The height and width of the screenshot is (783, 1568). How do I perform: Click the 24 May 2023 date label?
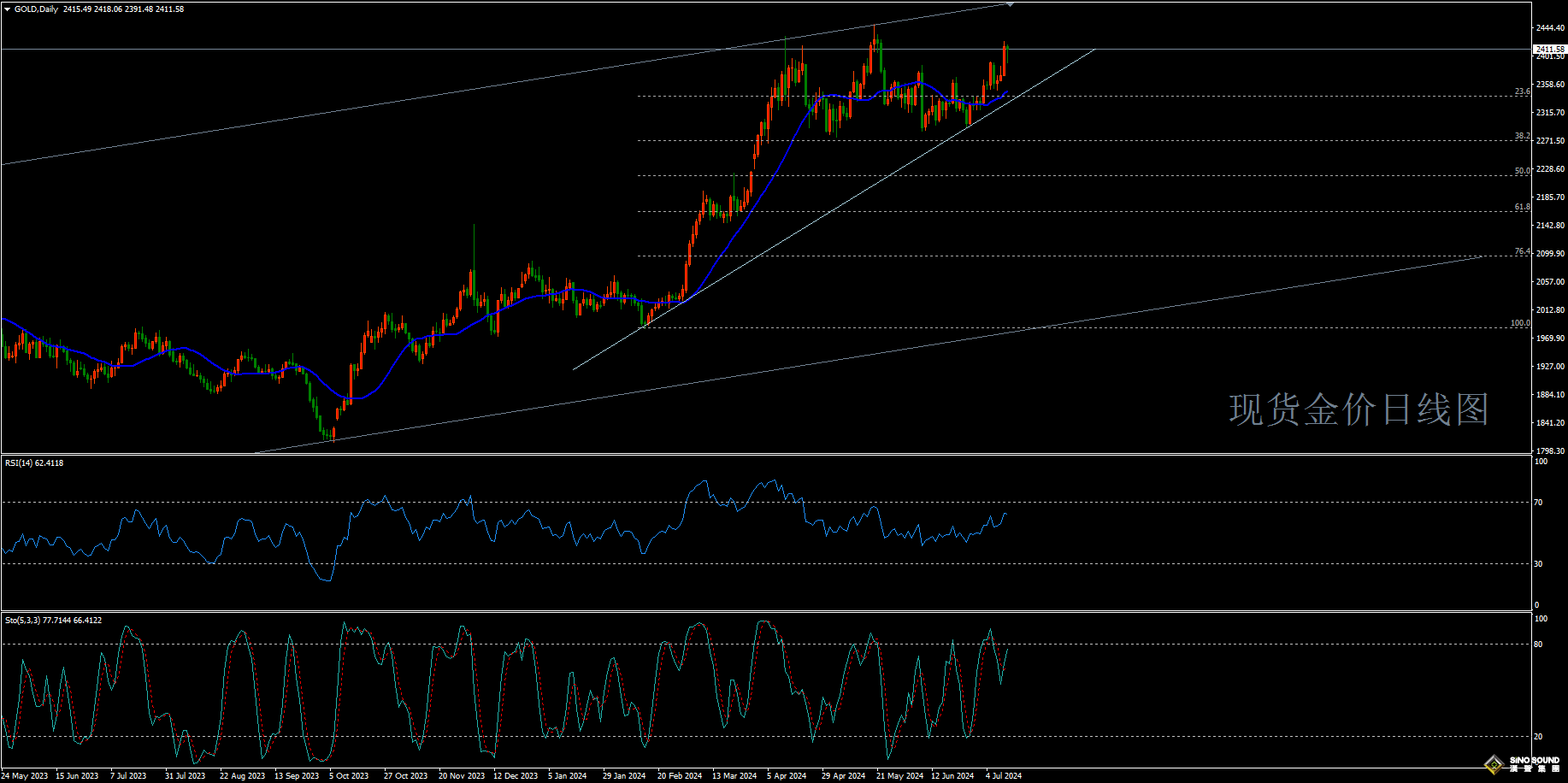point(25,776)
